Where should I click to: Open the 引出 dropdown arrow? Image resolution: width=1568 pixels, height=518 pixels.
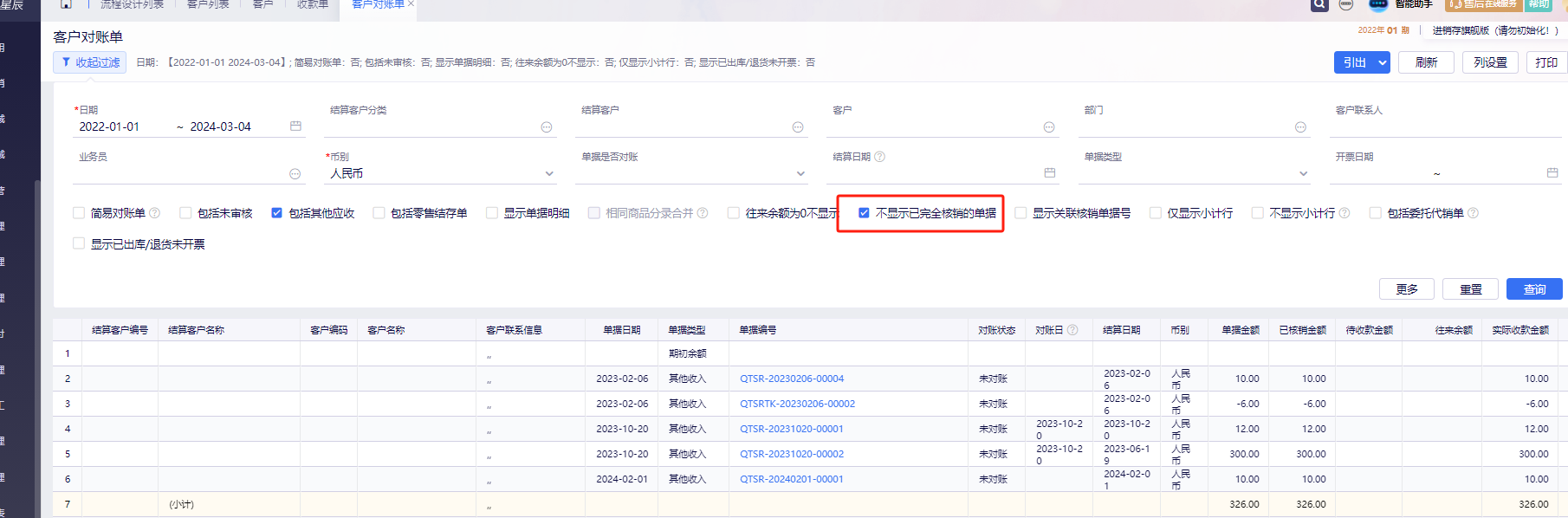coord(1383,62)
